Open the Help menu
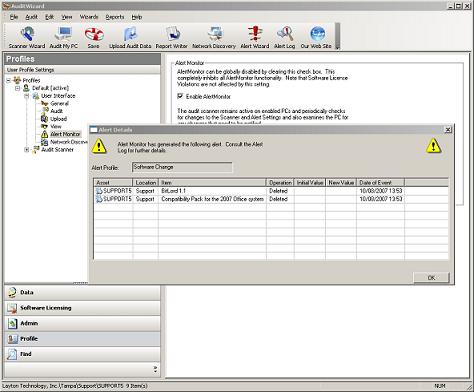This screenshot has height=392, width=474. (137, 17)
